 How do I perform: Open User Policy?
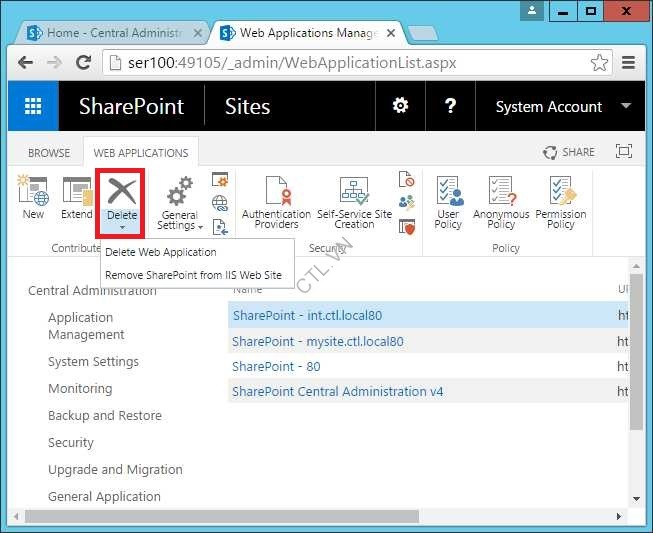tap(448, 202)
